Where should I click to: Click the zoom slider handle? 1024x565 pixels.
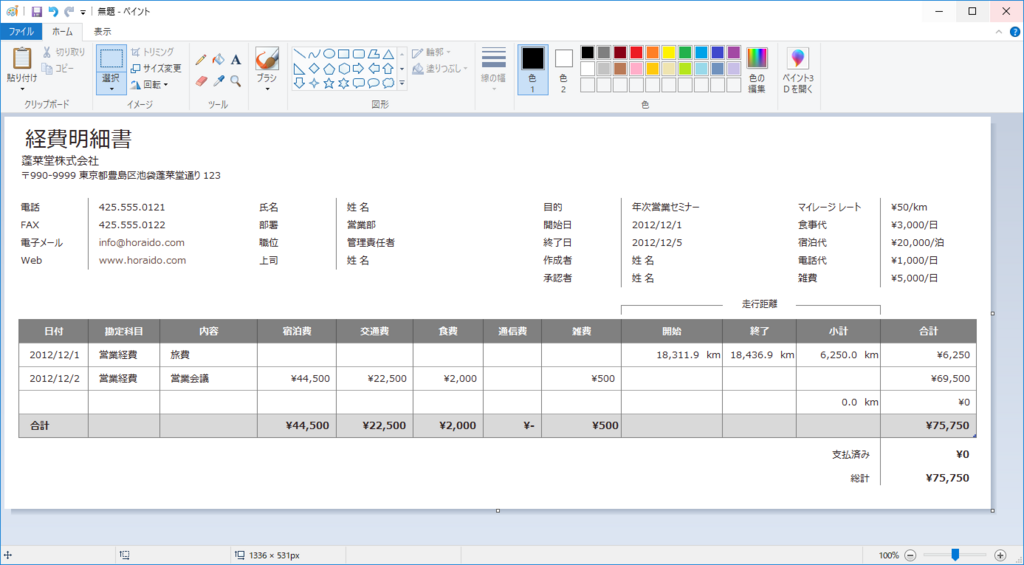tap(955, 555)
